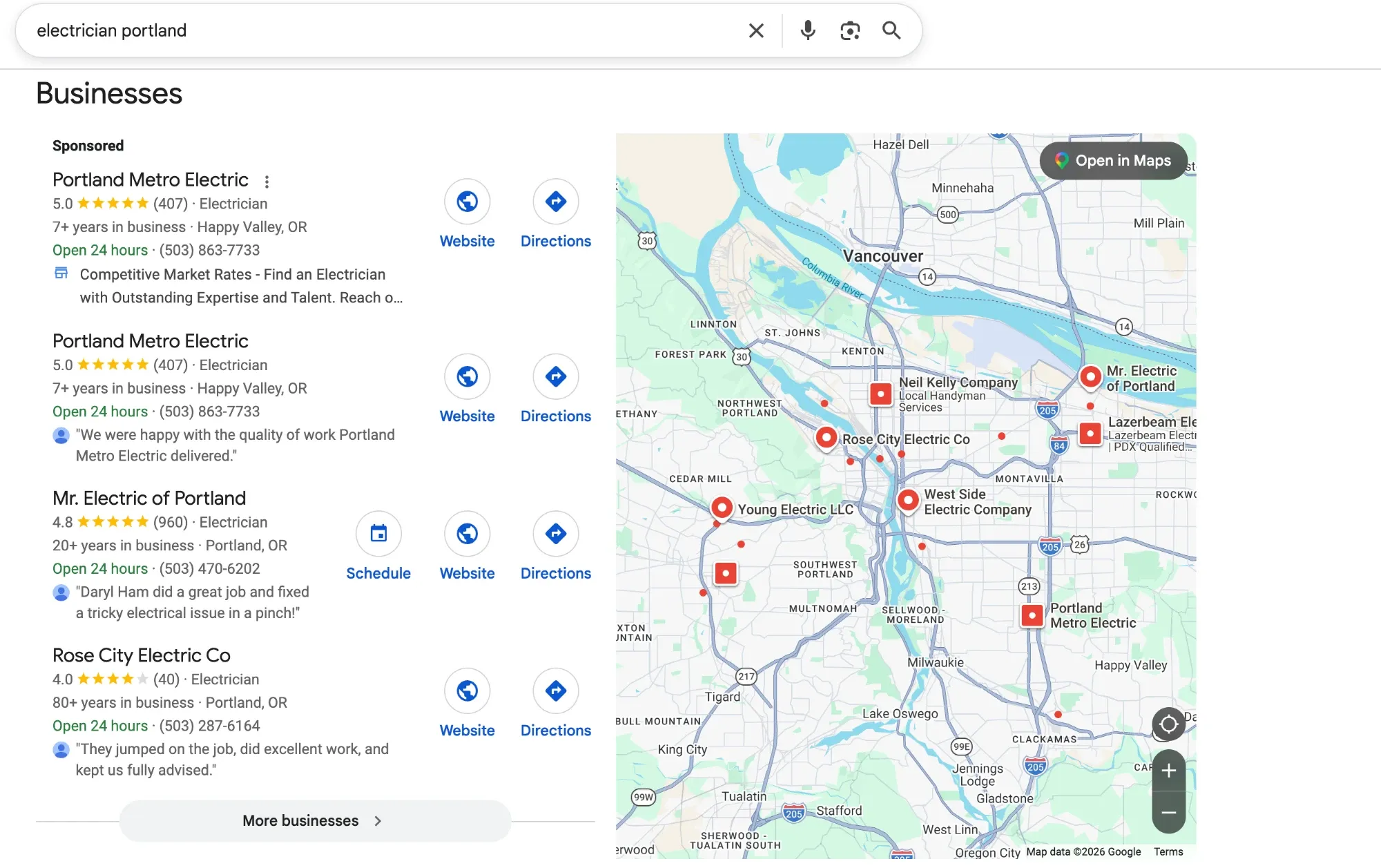Image resolution: width=1381 pixels, height=868 pixels.
Task: Click the 4.8 star rating (960) for Mr. Electric
Action: (x=120, y=522)
